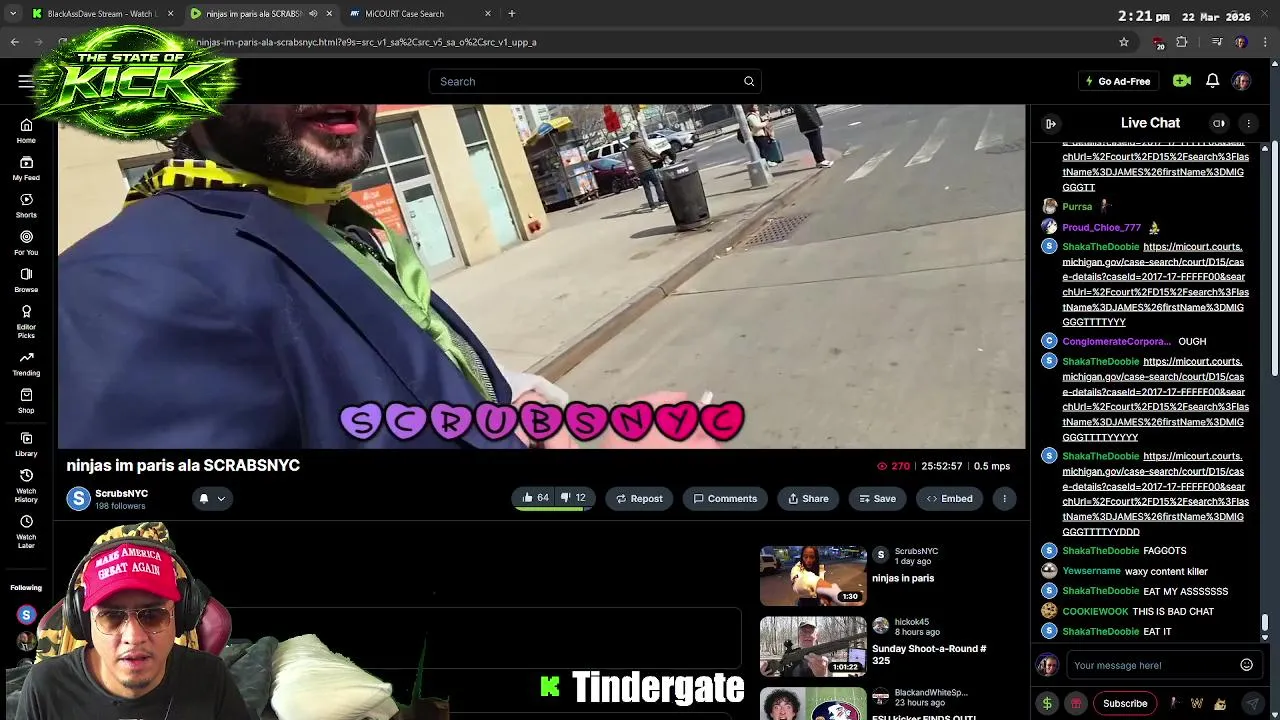The image size is (1280, 720).
Task: Click the ScrubsNYC channel avatar
Action: tap(78, 498)
